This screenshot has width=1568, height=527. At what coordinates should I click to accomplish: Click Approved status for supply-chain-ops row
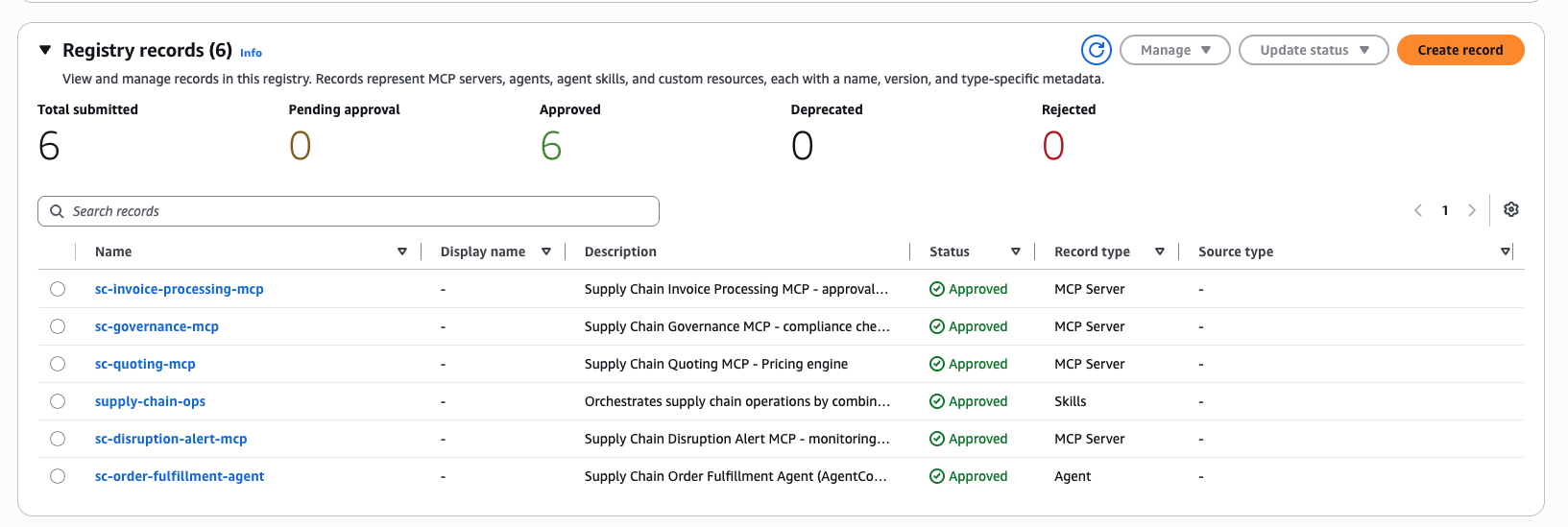[x=969, y=401]
